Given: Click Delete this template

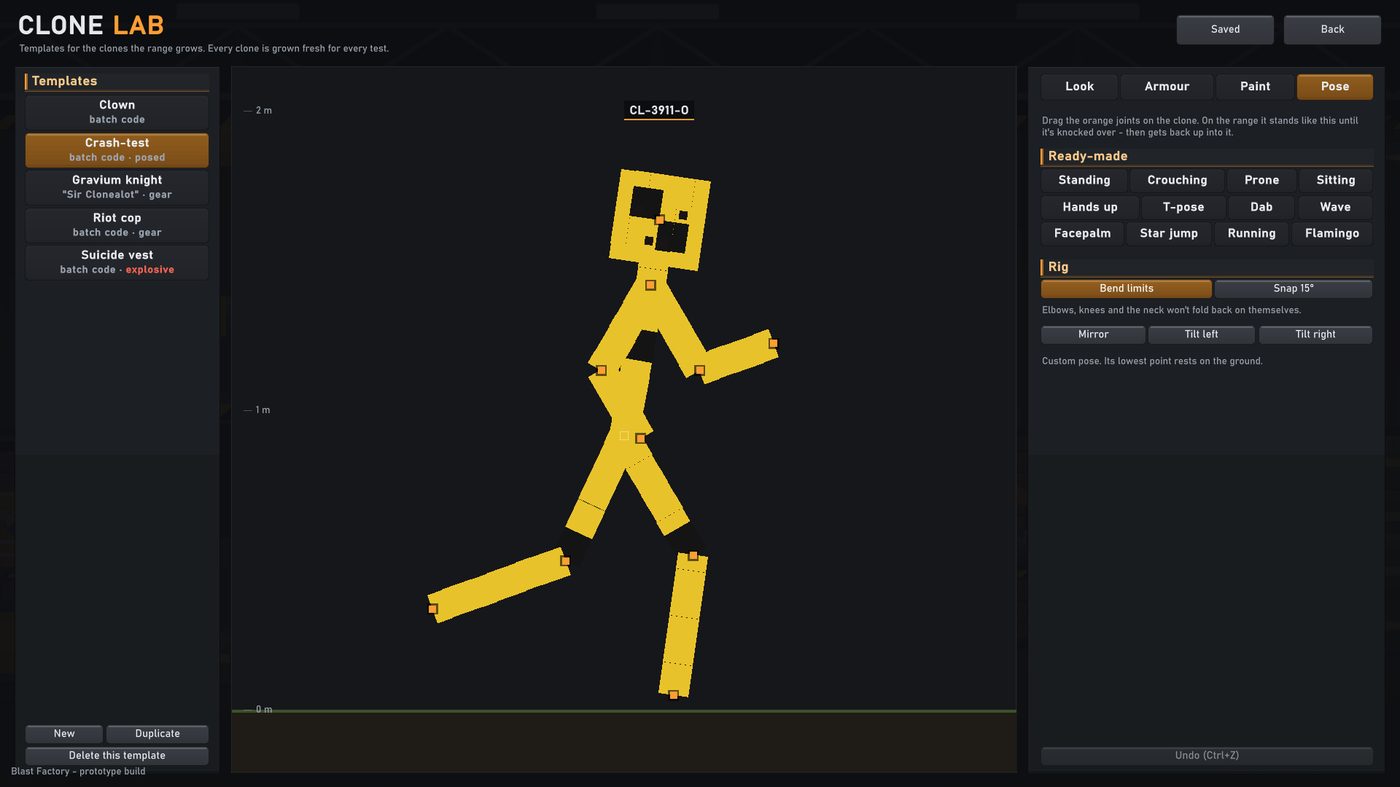Looking at the screenshot, I should (x=117, y=756).
